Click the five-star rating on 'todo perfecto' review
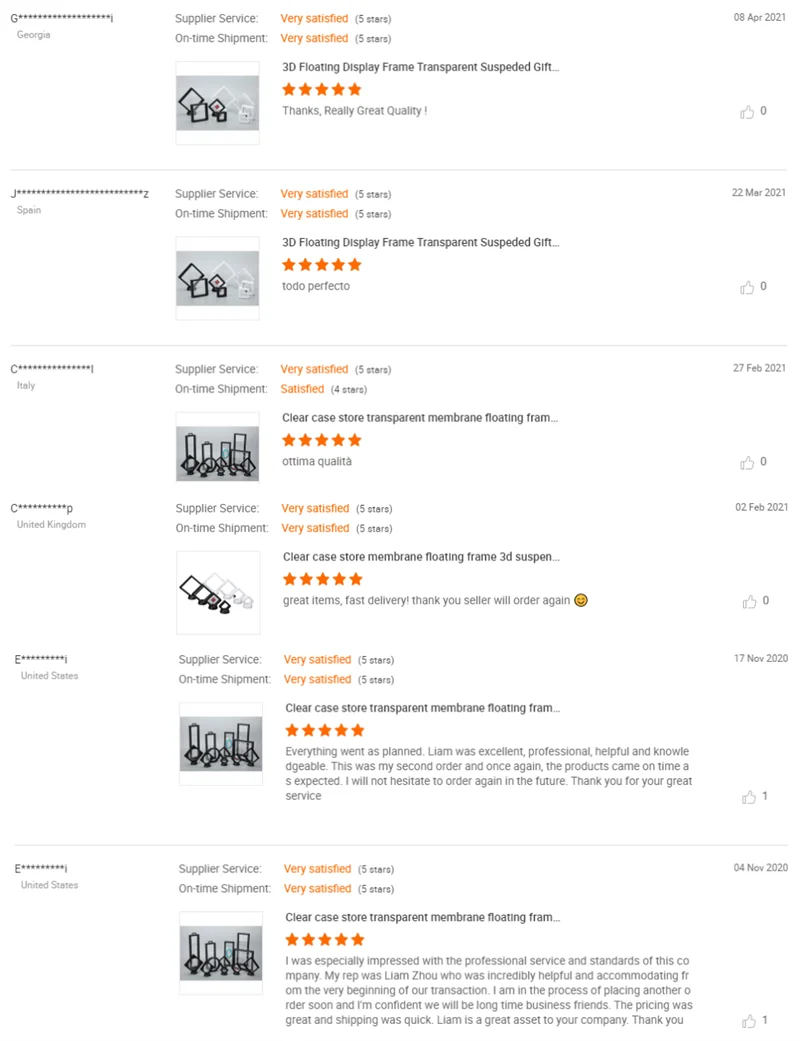Viewport: 800px width, 1041px height. [321, 265]
